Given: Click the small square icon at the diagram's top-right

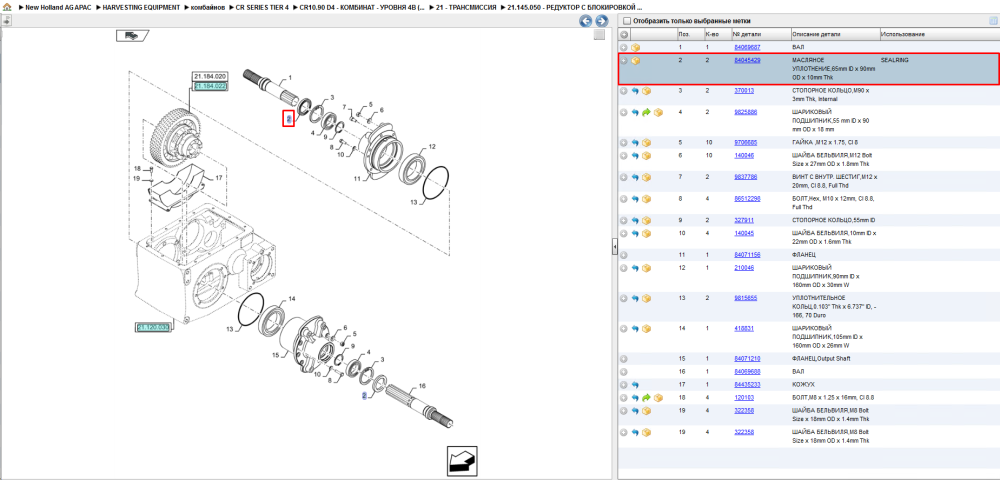Looking at the screenshot, I should point(599,36).
